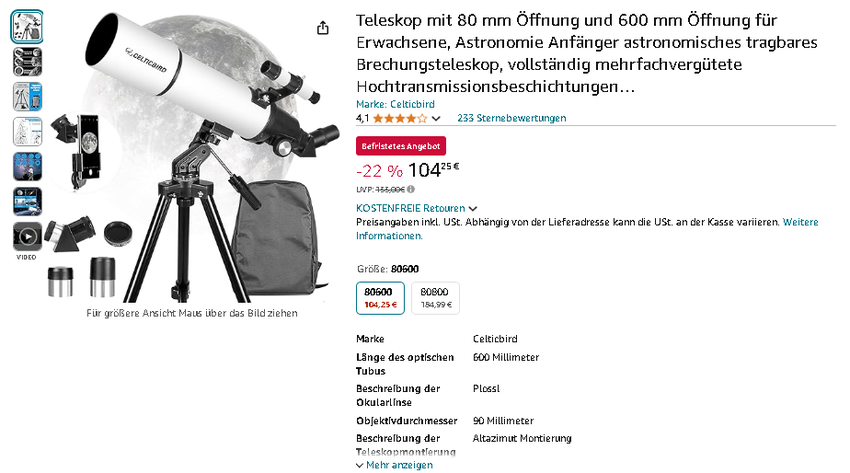This screenshot has width=850, height=473.
Task: Select the third thumbnail showing tripod
Action: (x=27, y=96)
